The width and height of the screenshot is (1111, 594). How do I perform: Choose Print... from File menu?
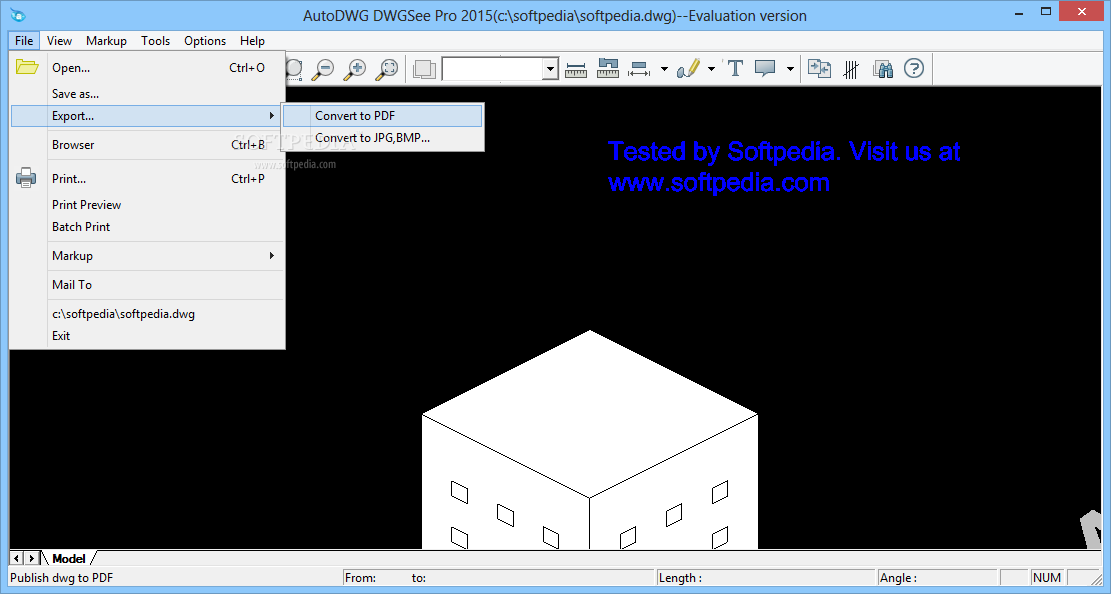147,179
